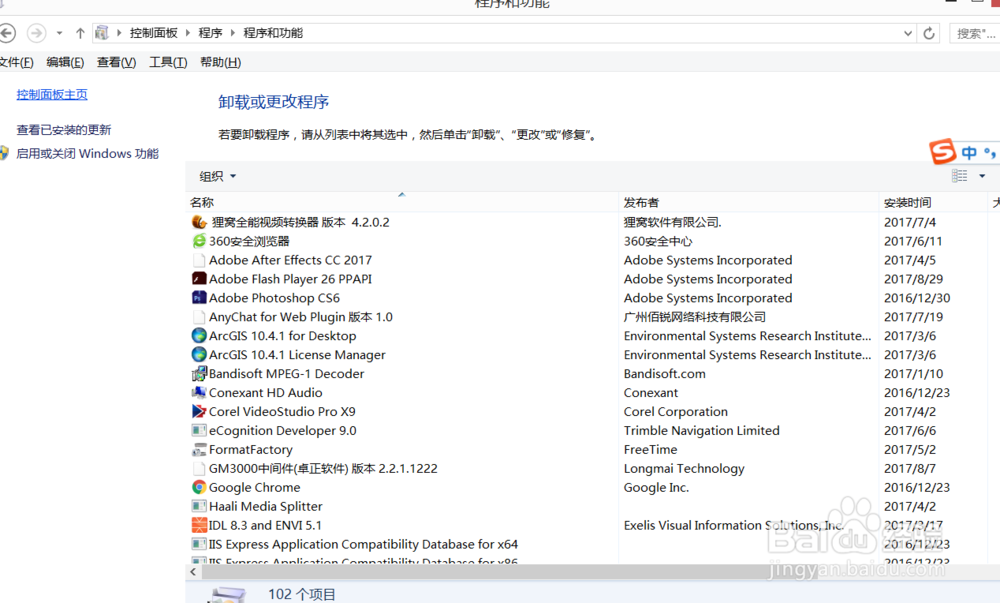
Task: Click the search box in the top right
Action: point(975,33)
